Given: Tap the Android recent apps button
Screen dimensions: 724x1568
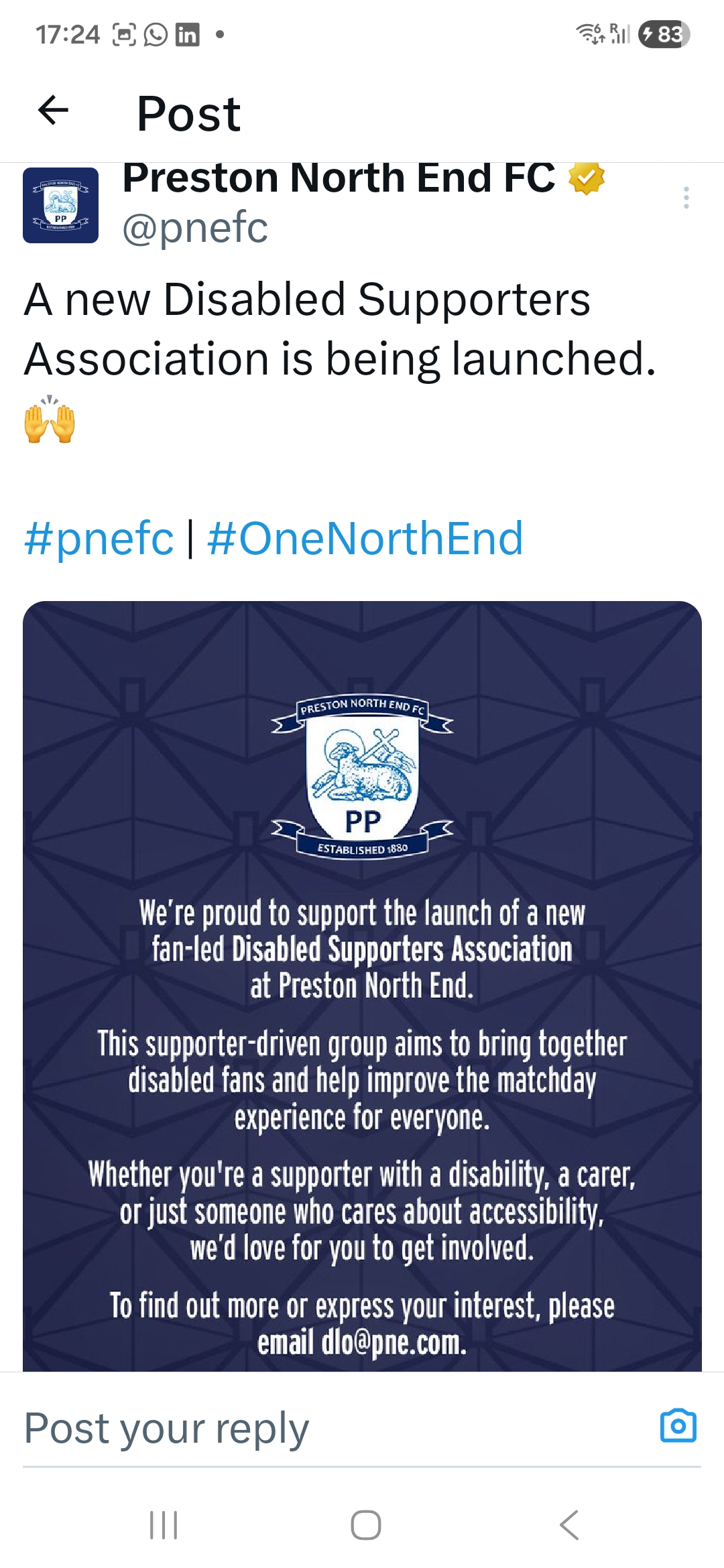Looking at the screenshot, I should pos(164,1525).
